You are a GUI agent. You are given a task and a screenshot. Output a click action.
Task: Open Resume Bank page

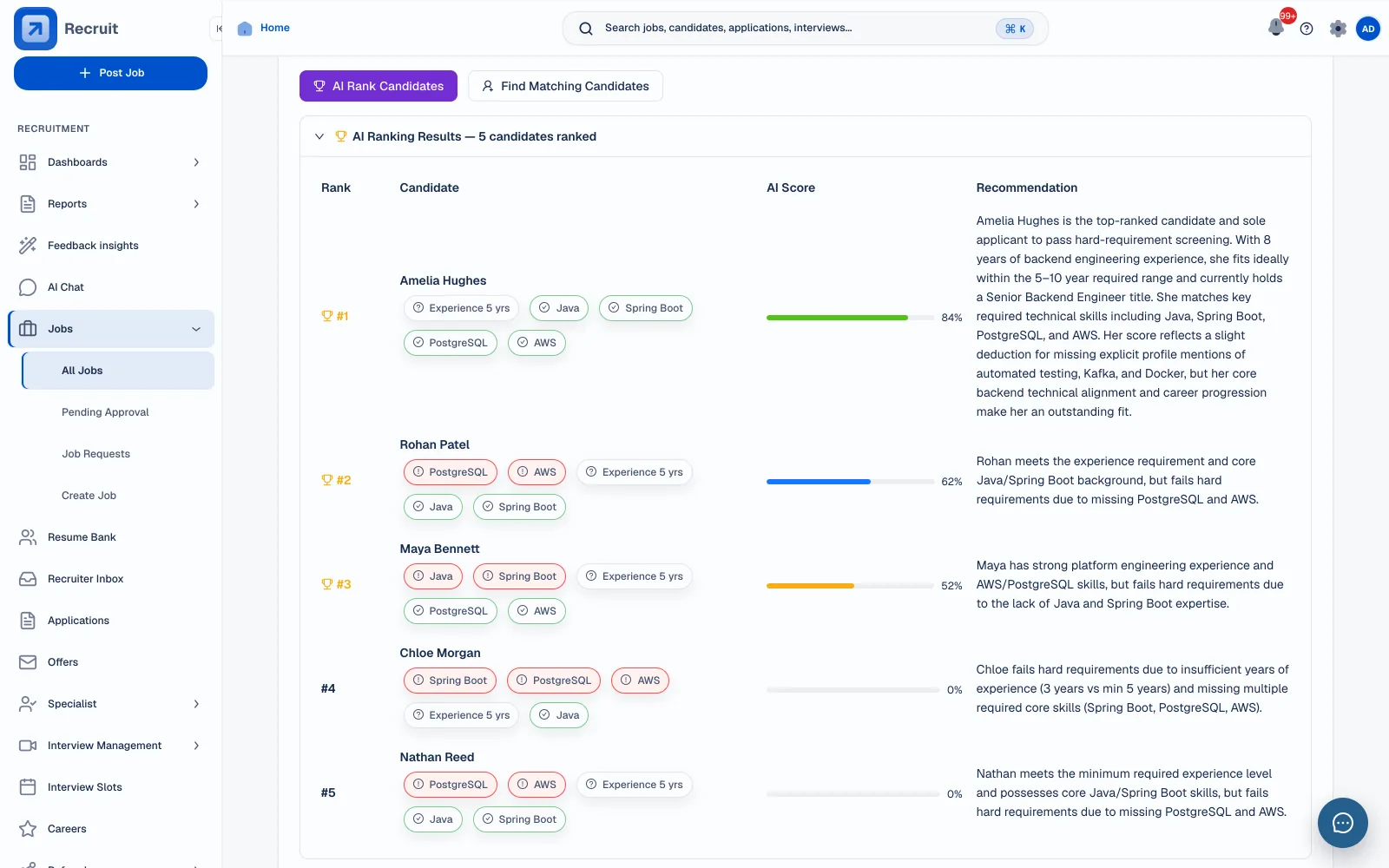coord(110,537)
